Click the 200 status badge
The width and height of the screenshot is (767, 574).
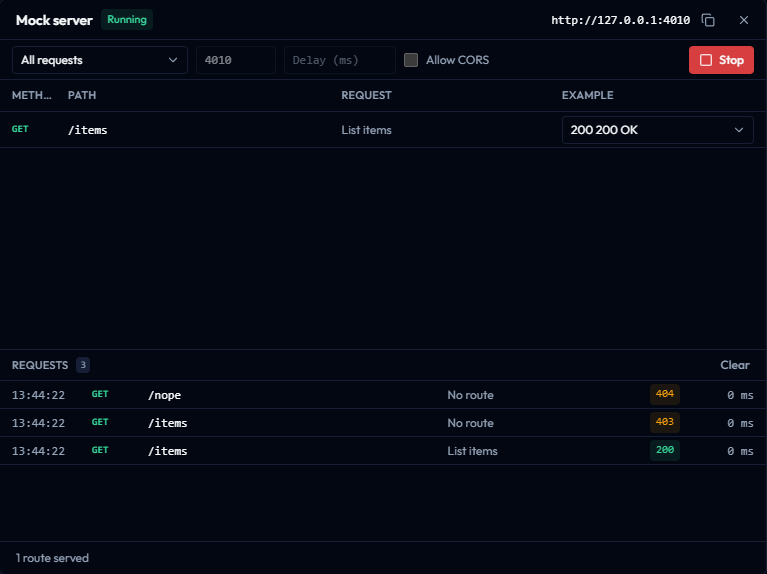665,450
